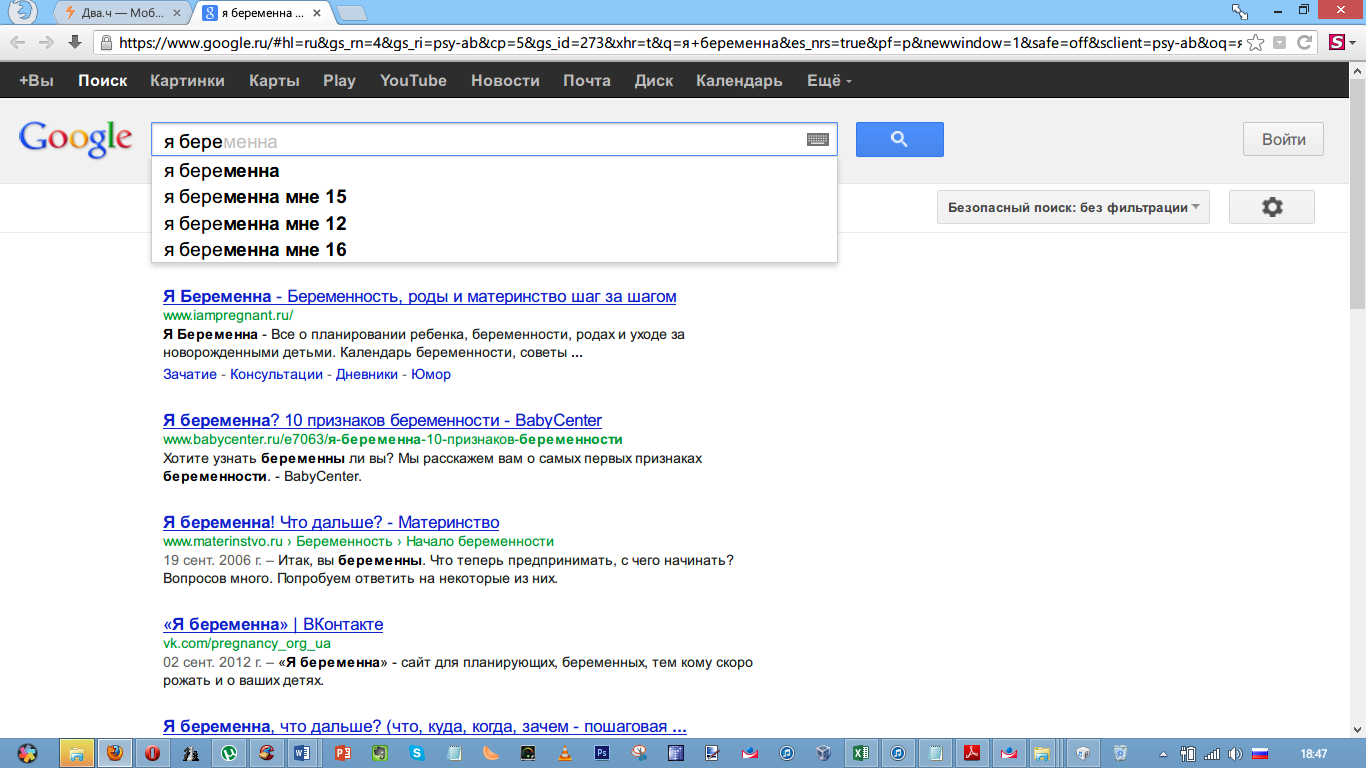Viewport: 1366px width, 768px height.
Task: Open Почта in the Google bar
Action: [x=587, y=81]
